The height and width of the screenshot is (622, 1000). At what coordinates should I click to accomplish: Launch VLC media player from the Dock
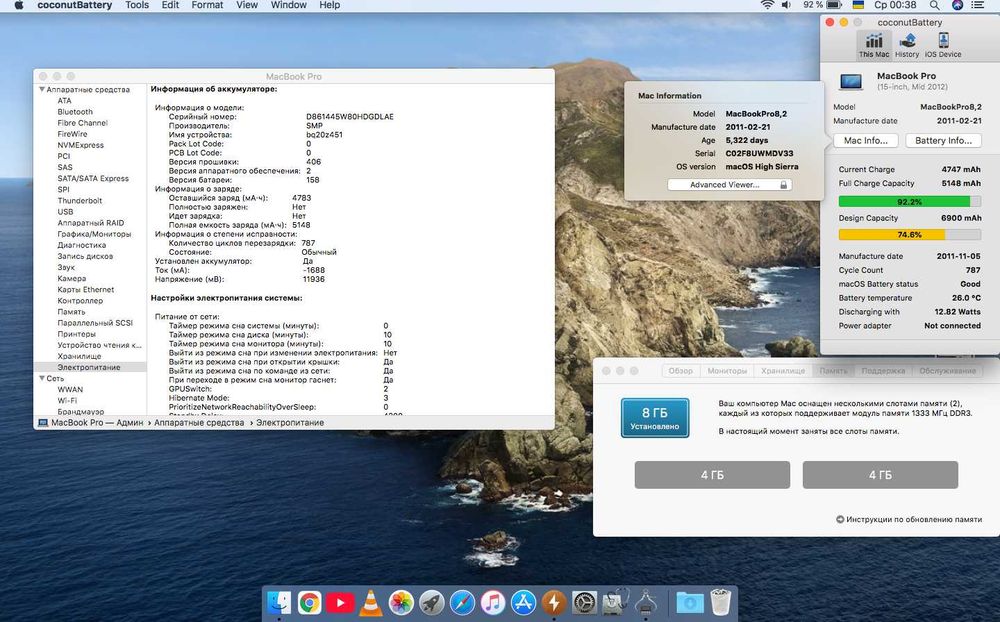[x=371, y=602]
